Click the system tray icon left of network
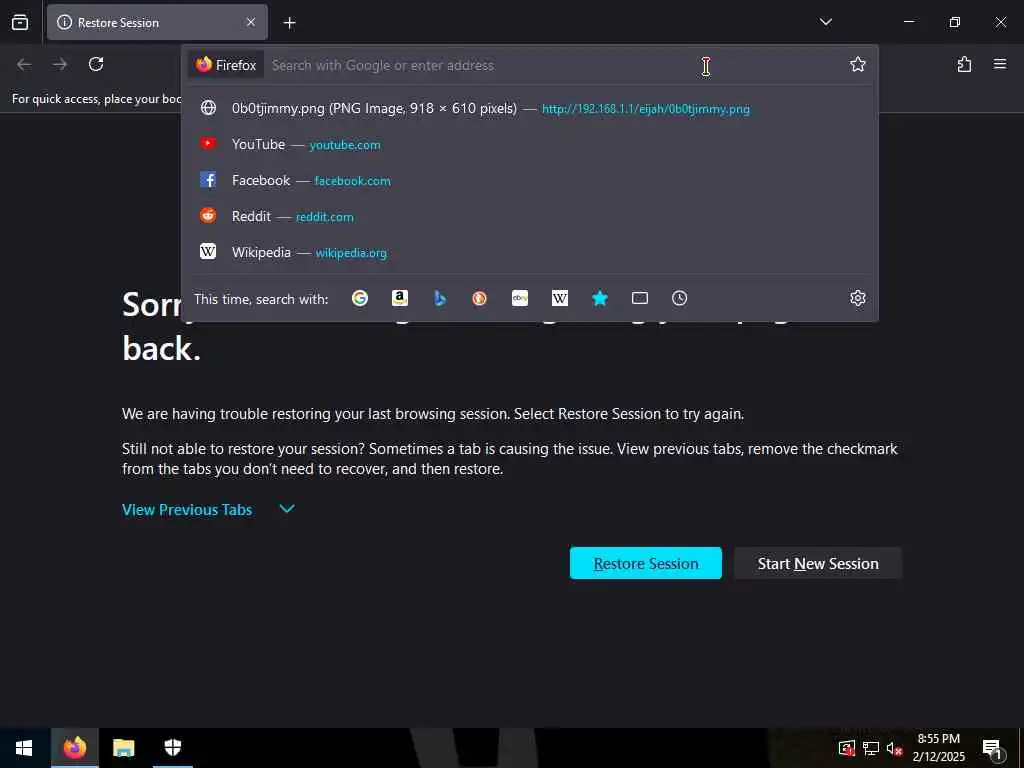 point(847,748)
